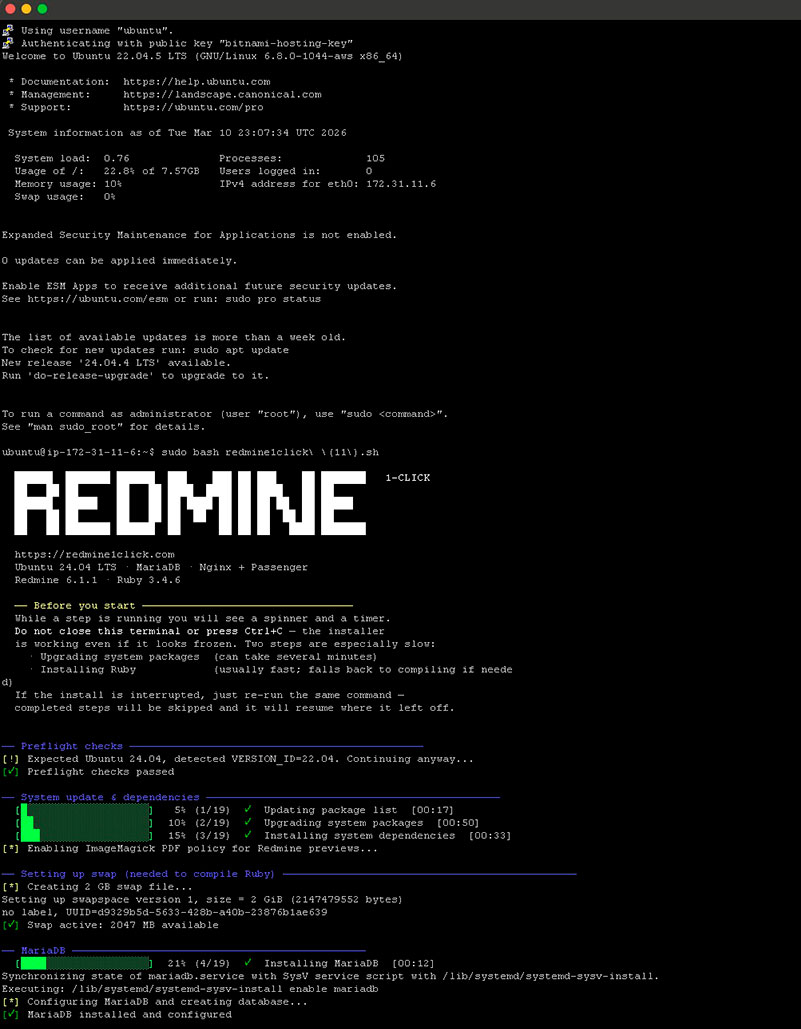Screen dimensions: 801x1029
Task: Click the checkmark beside "Swap active: 2047 MB"
Action: (10, 924)
